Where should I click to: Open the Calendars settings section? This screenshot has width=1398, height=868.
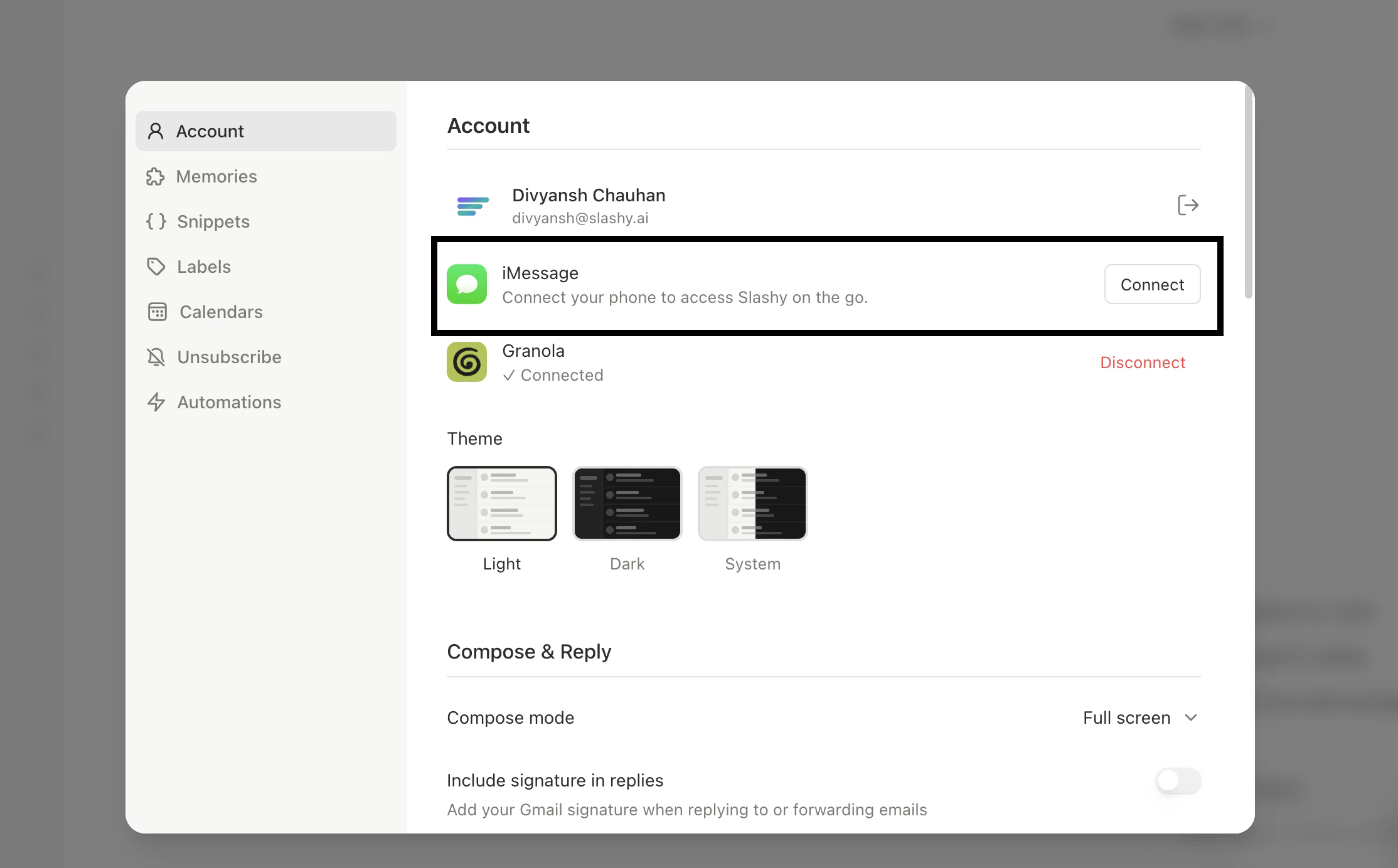pyautogui.click(x=266, y=312)
